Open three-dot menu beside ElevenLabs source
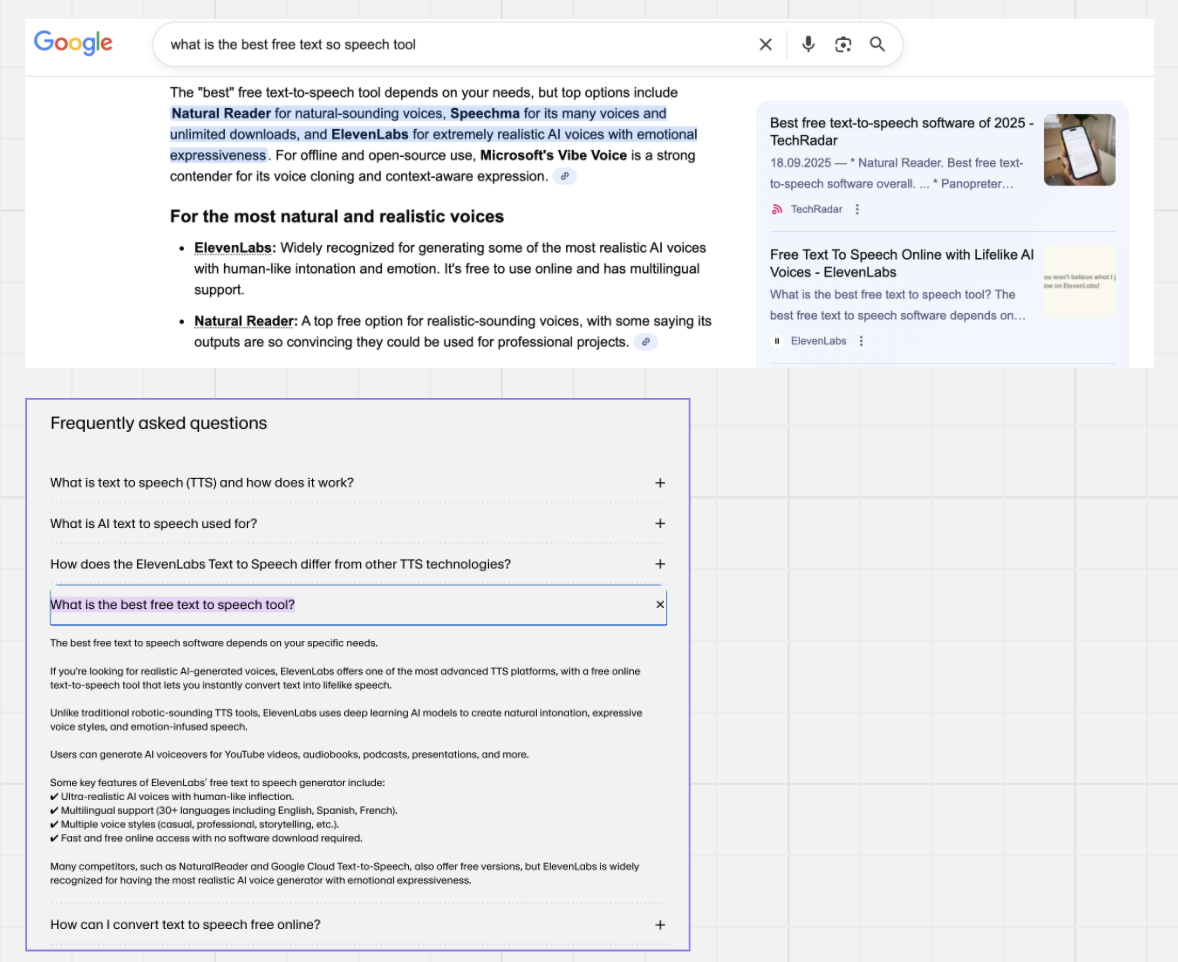Screen dimensions: 1178x962 pos(861,341)
